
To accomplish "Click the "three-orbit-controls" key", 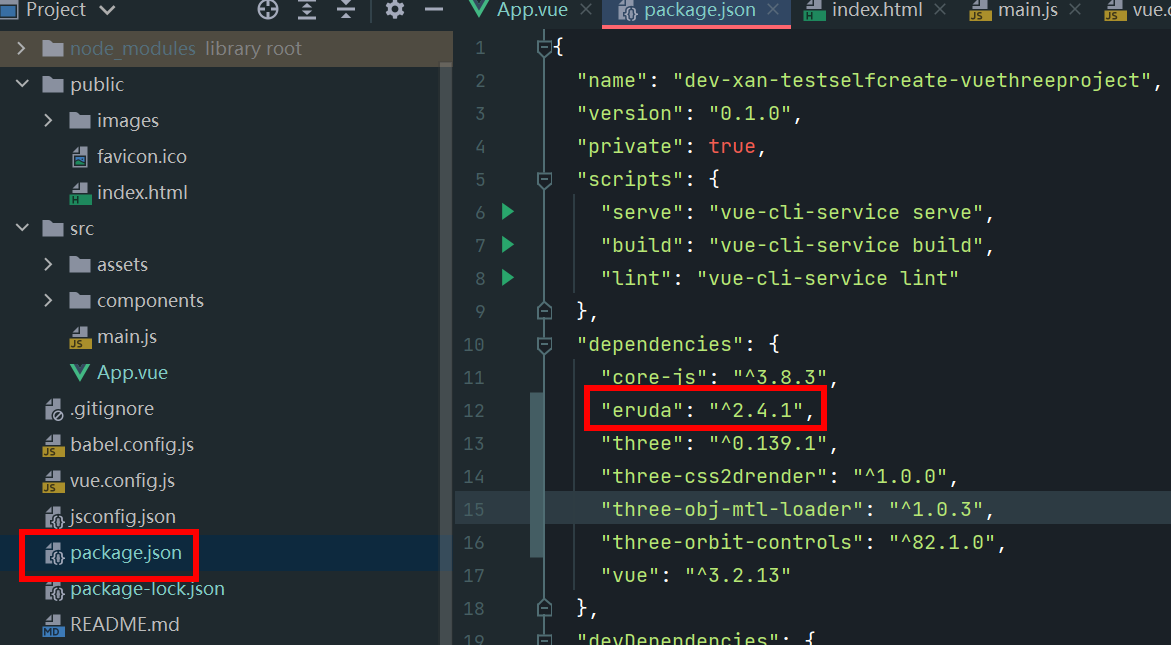I will [733, 542].
